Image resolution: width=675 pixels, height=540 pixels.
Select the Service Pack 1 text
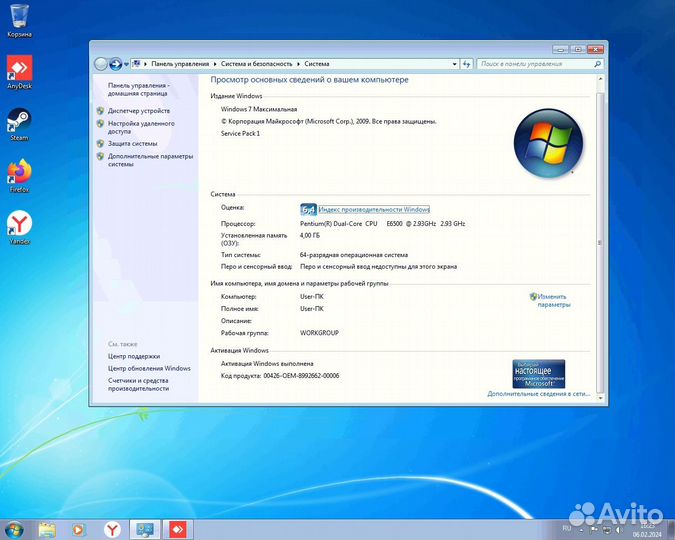click(x=240, y=133)
